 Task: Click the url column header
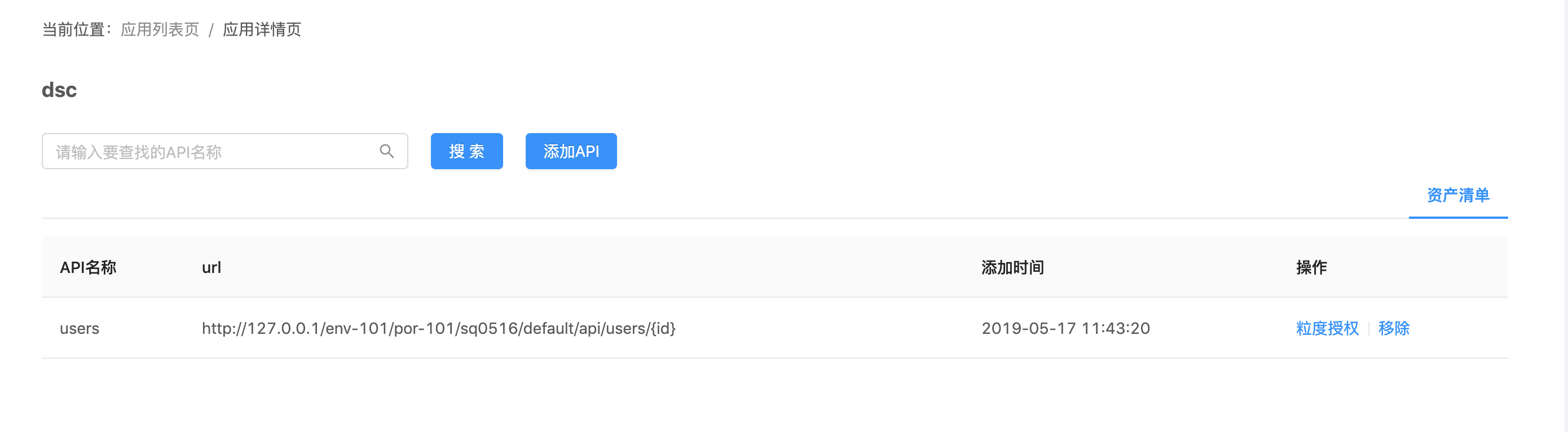click(x=211, y=268)
